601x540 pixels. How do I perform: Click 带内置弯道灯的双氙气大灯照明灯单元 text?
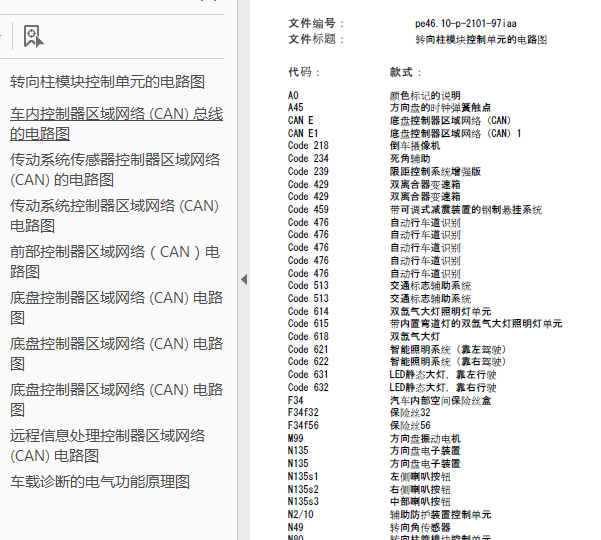point(476,324)
